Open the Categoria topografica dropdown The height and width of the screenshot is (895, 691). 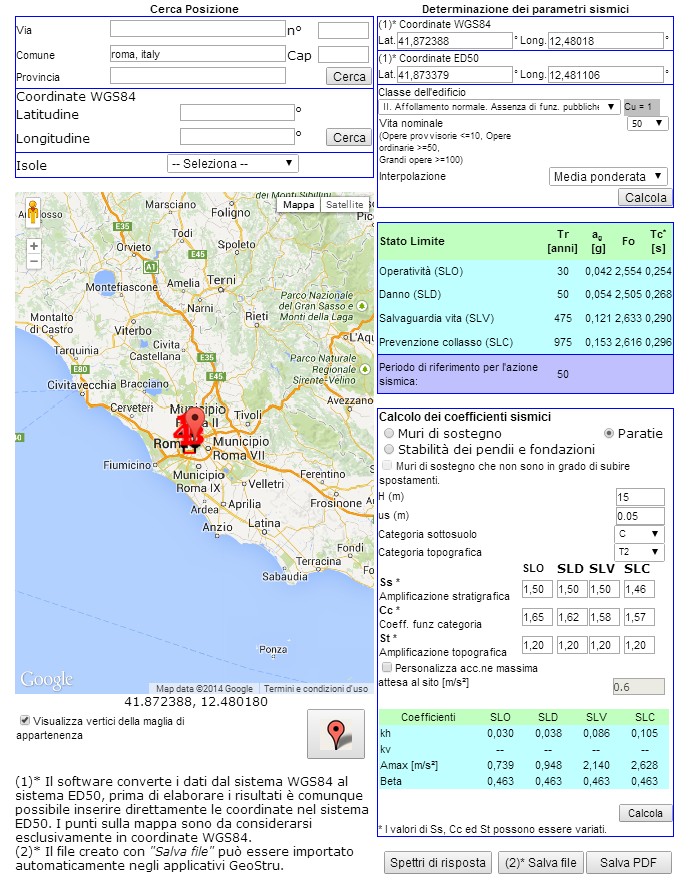coord(640,552)
